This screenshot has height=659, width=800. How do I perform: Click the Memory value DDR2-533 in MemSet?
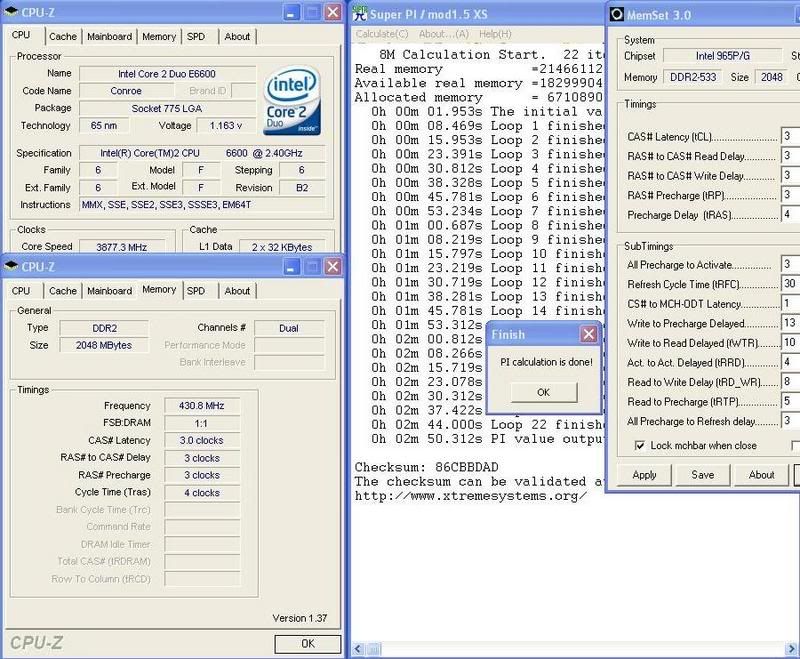tap(693, 77)
